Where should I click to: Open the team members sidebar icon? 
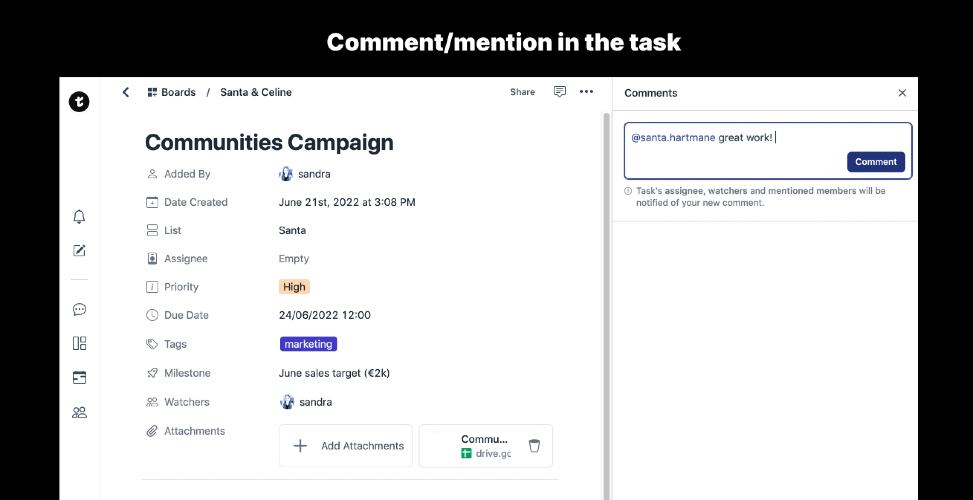point(80,412)
